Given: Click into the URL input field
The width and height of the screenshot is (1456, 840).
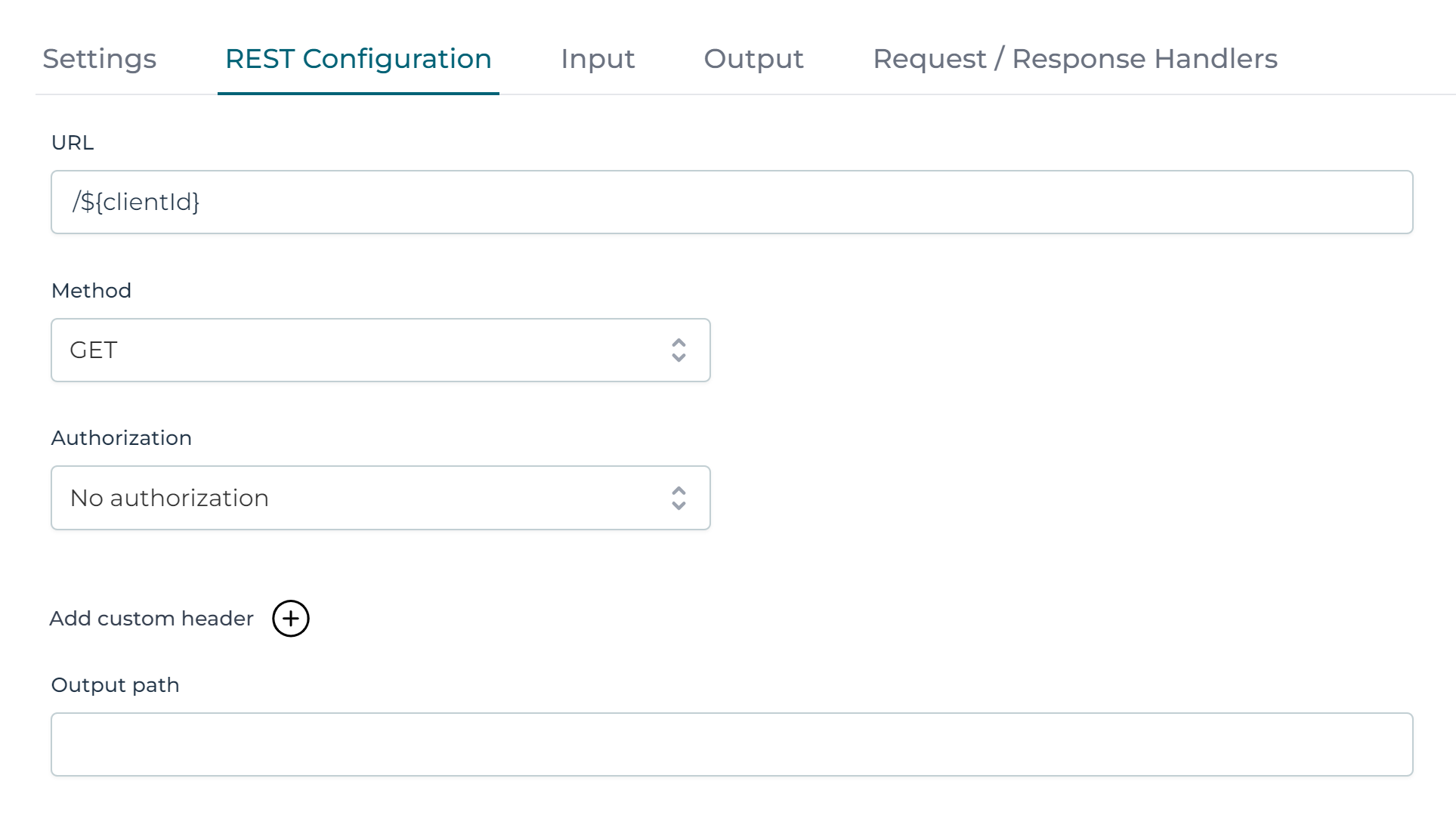Looking at the screenshot, I should pos(731,202).
